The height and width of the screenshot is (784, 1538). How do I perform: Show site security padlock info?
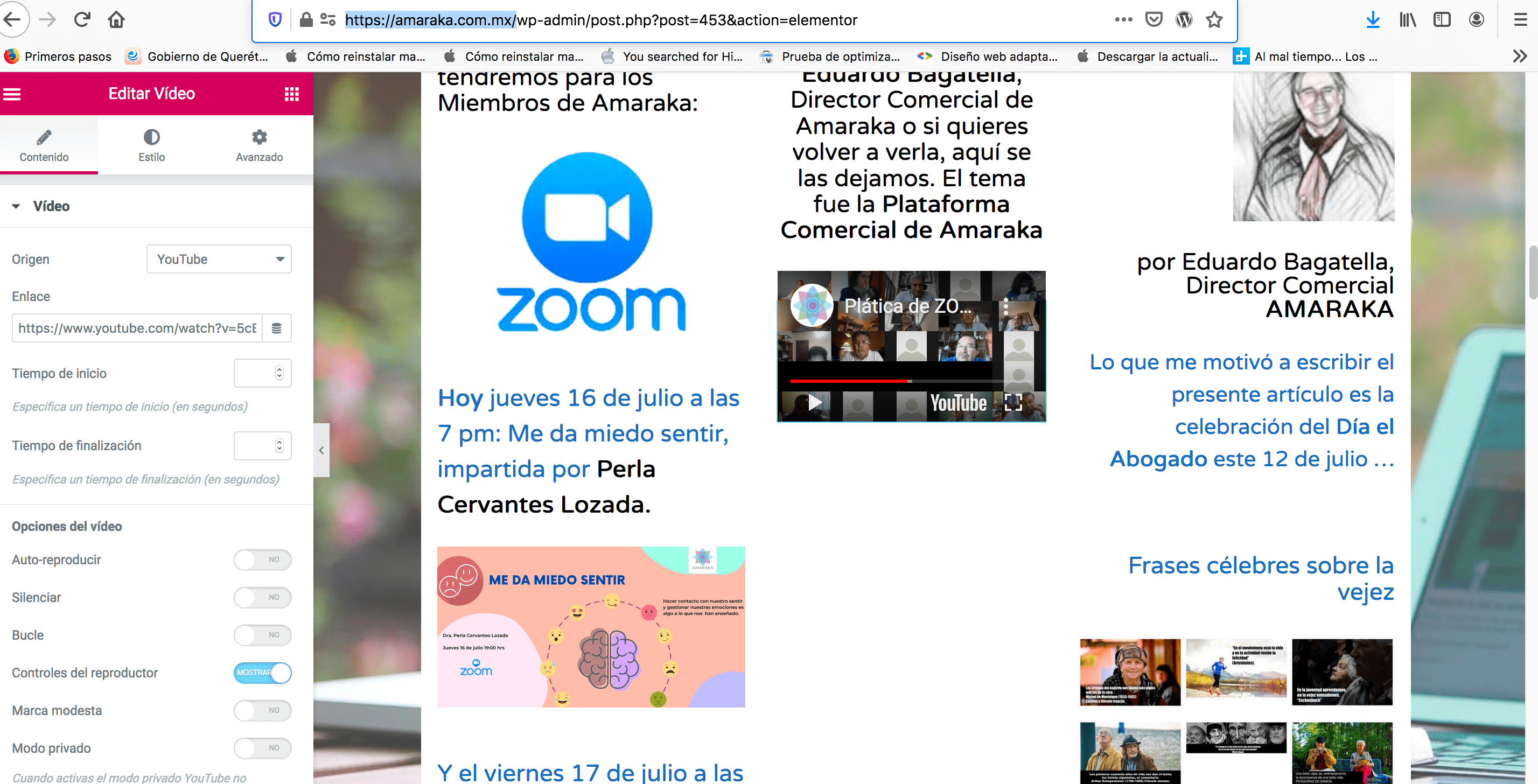(x=306, y=20)
